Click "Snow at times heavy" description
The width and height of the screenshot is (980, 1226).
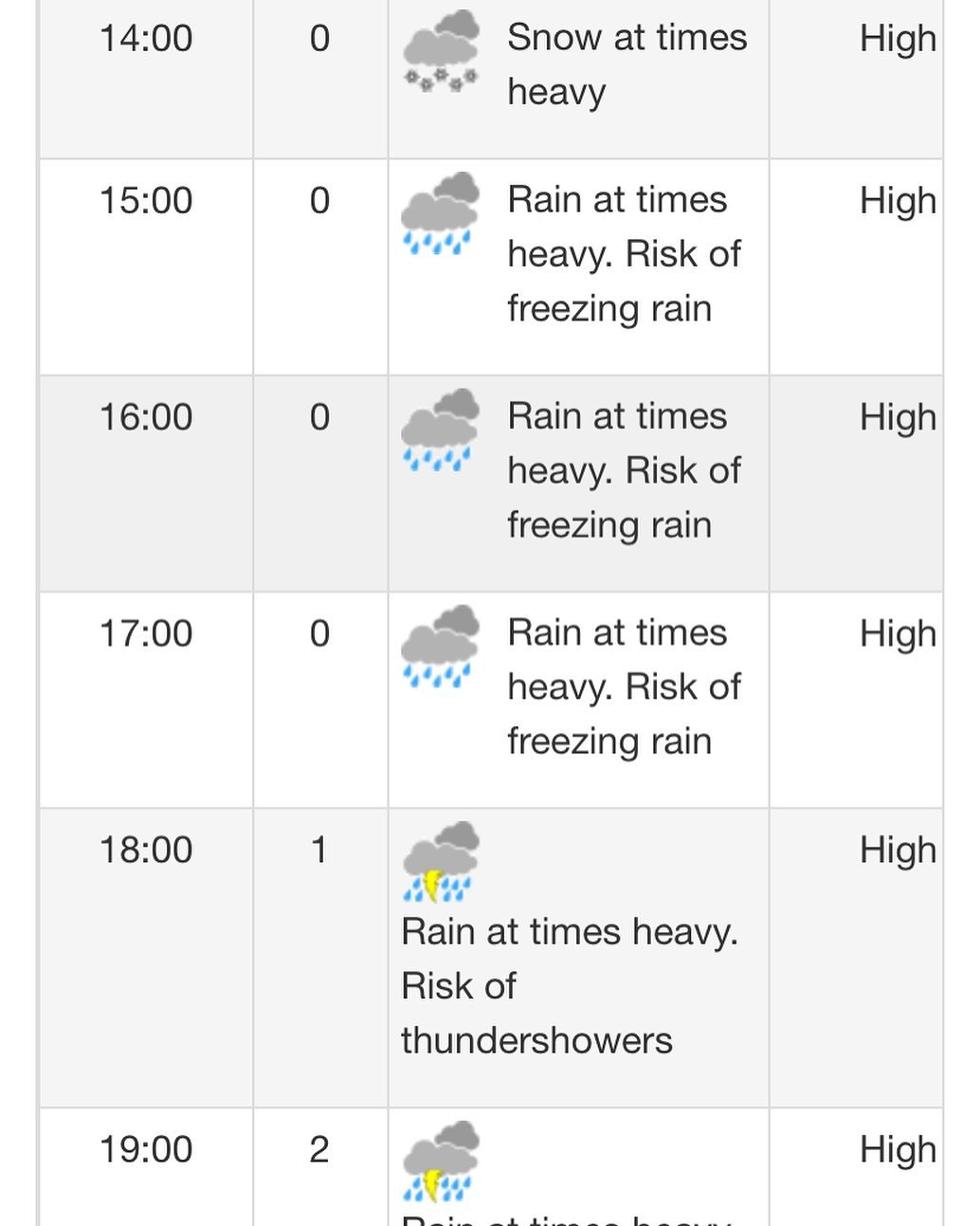point(626,64)
